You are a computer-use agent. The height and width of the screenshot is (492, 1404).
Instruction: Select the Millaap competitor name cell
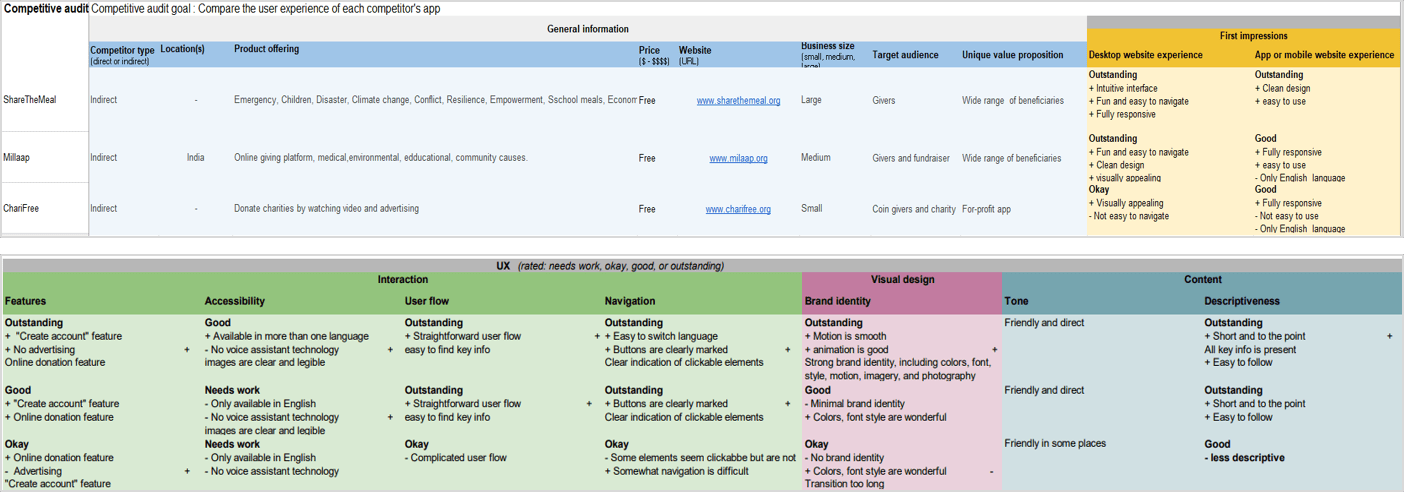point(20,157)
